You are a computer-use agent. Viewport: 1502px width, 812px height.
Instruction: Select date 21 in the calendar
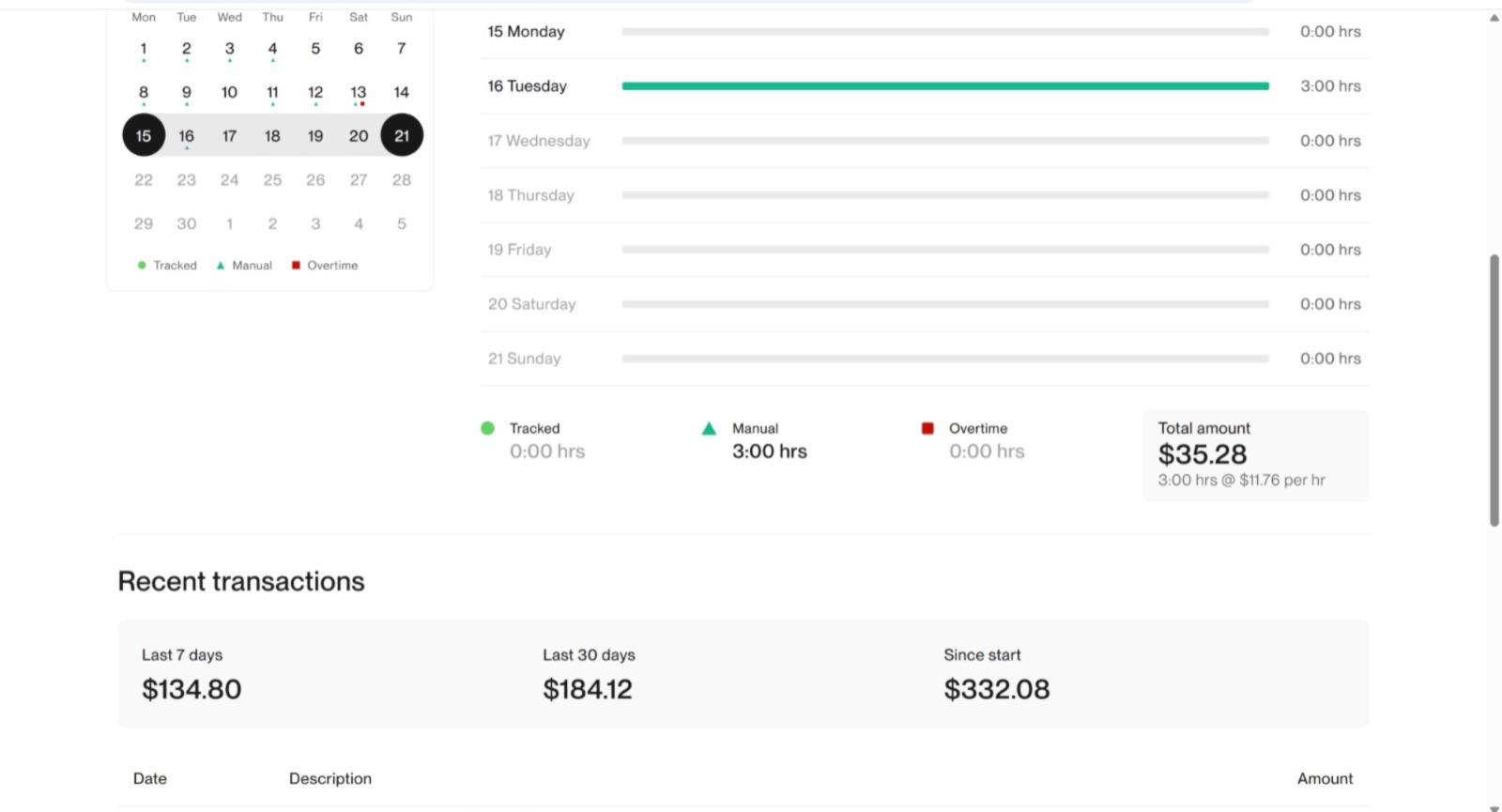402,136
